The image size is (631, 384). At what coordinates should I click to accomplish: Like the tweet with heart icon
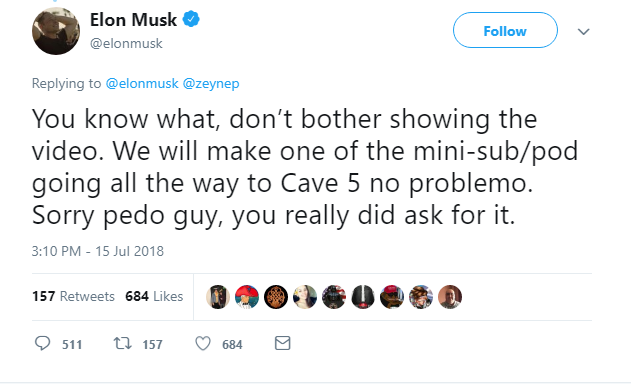(x=203, y=344)
